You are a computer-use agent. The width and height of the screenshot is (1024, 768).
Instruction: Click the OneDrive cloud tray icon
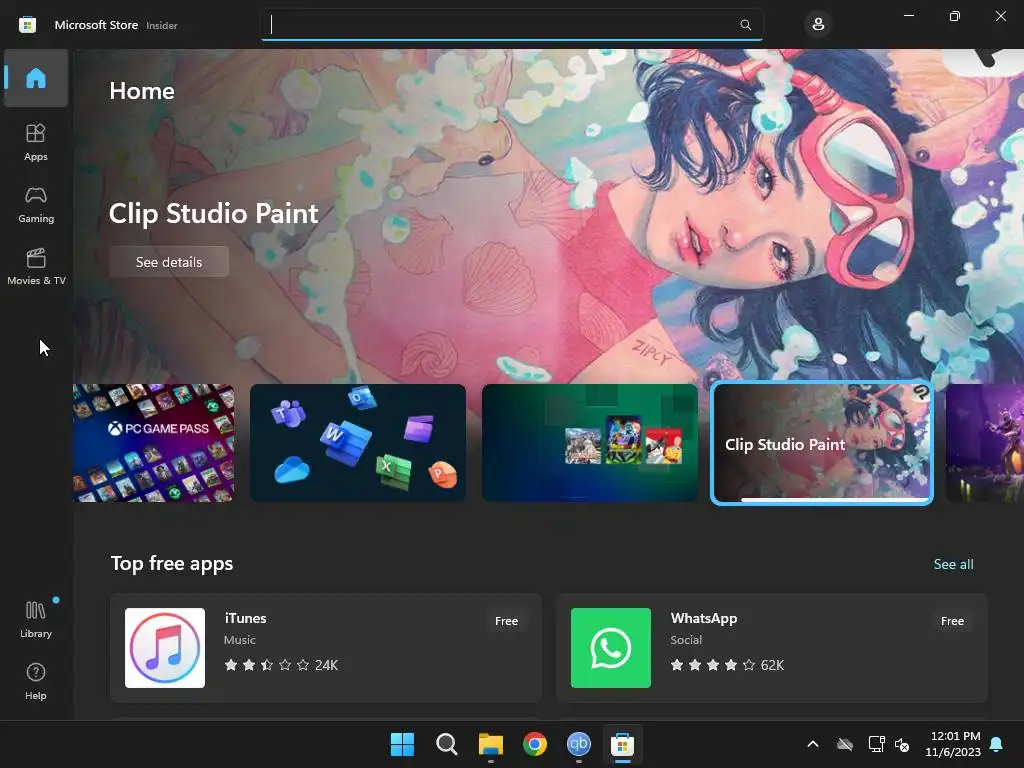click(845, 744)
